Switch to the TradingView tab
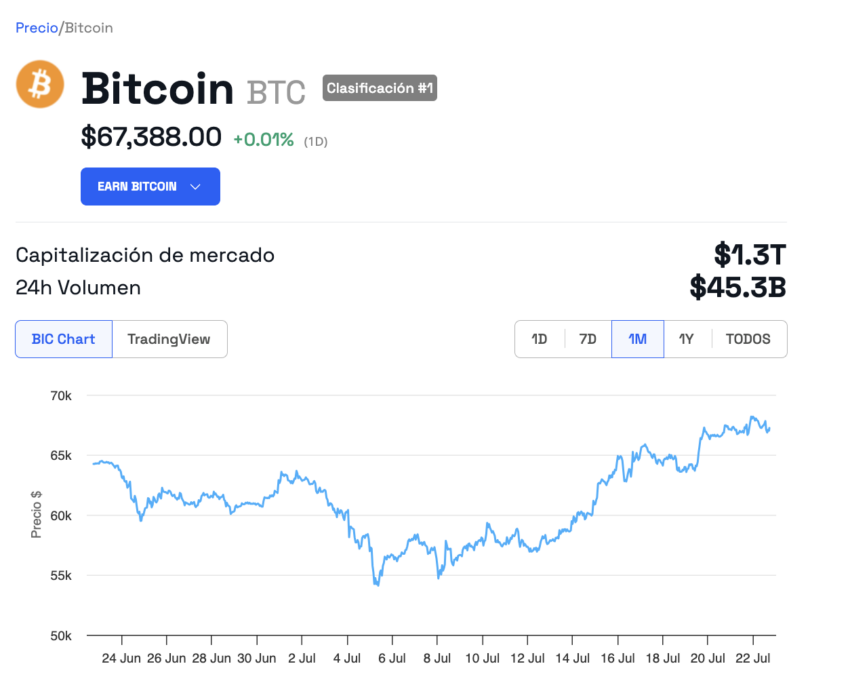 [169, 339]
